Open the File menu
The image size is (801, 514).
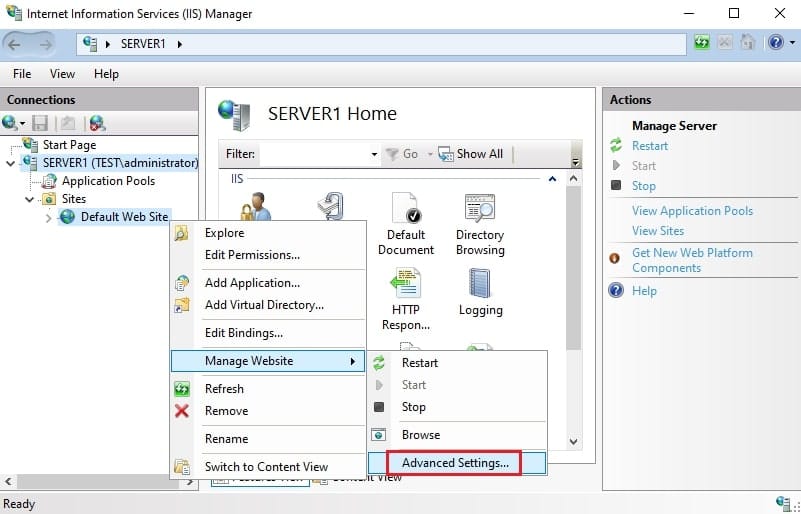point(22,74)
